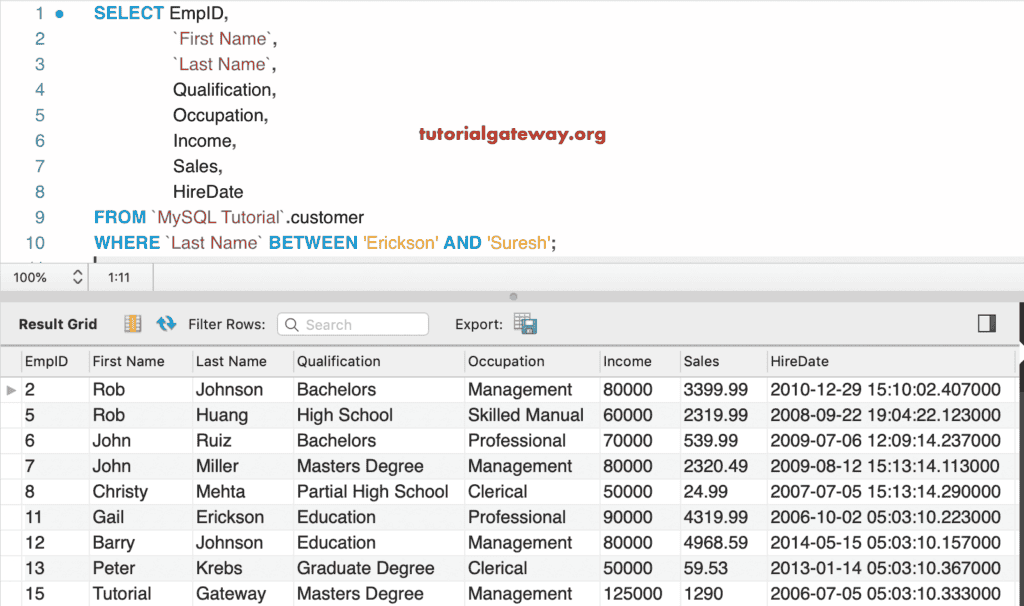Click line number 10 in the gutter
The width and height of the screenshot is (1024, 606).
click(35, 243)
